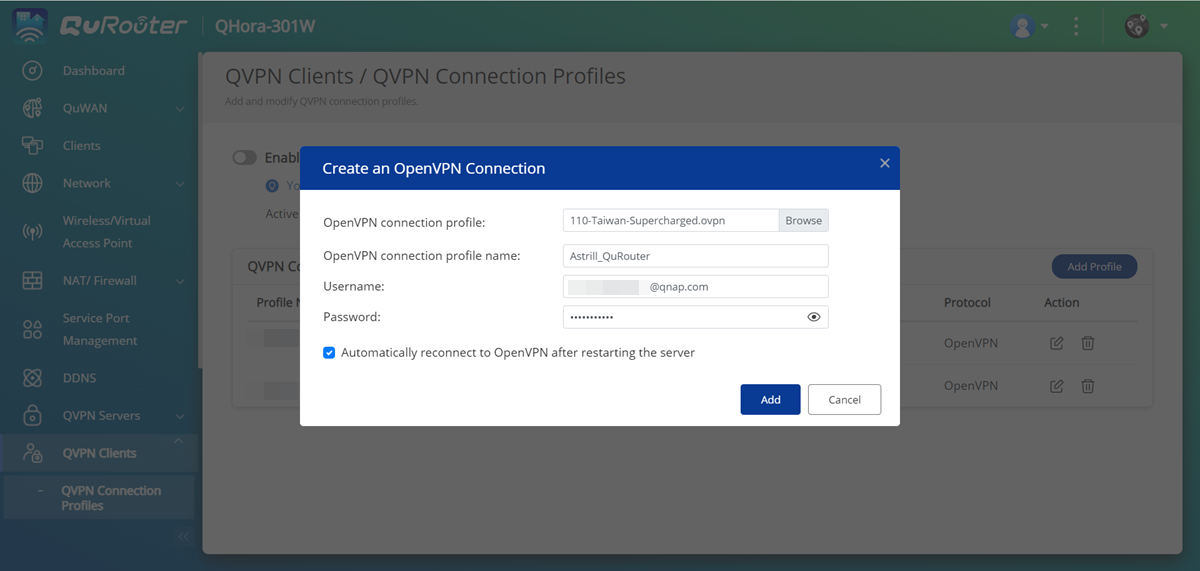The image size is (1200, 571).
Task: Expand the Network menu chevron
Action: tap(180, 184)
